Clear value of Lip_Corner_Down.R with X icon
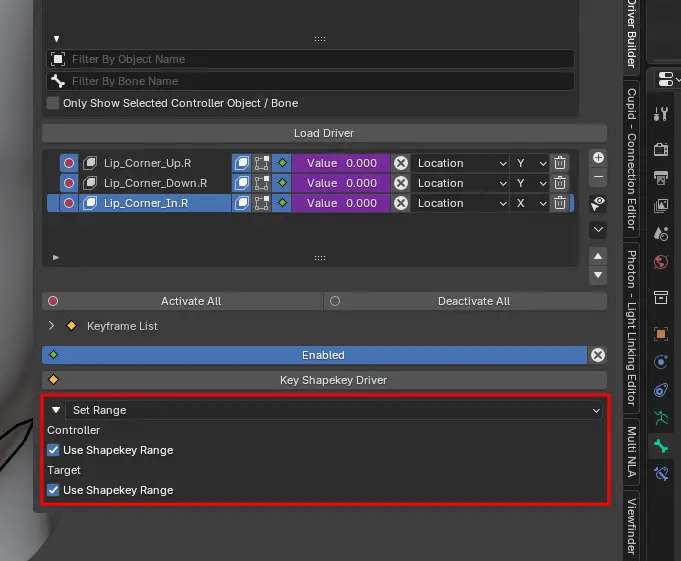Viewport: 681px width, 561px height. pos(400,183)
